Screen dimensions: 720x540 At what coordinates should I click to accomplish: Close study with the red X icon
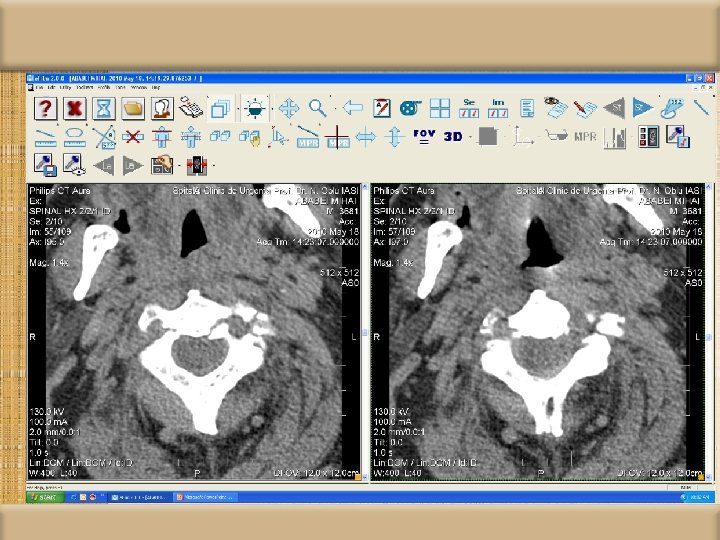(x=75, y=108)
